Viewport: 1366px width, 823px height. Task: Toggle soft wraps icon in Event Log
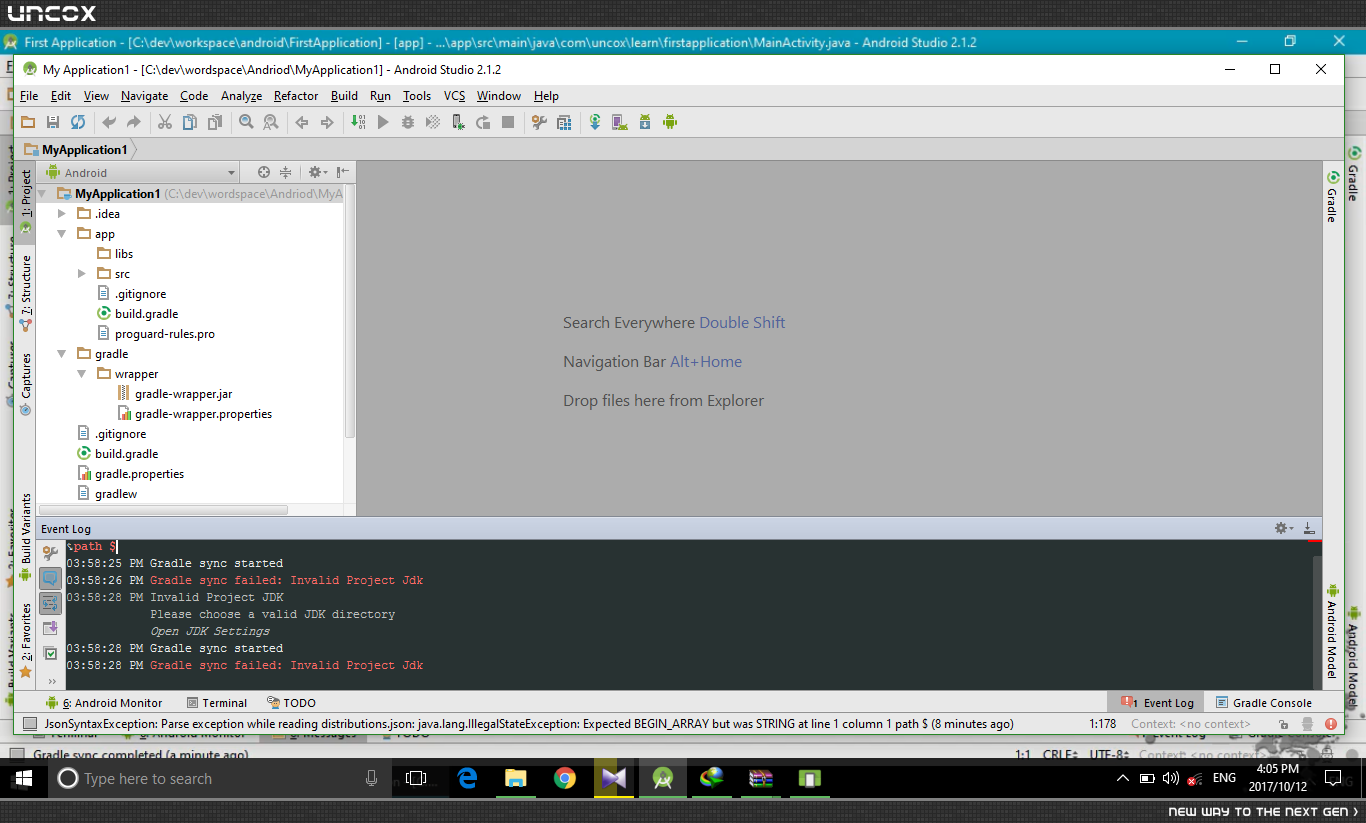[50, 603]
